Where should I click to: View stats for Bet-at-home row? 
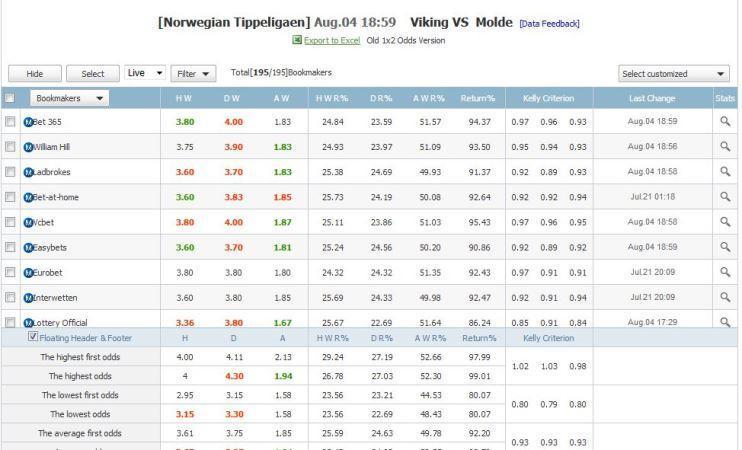tap(725, 197)
